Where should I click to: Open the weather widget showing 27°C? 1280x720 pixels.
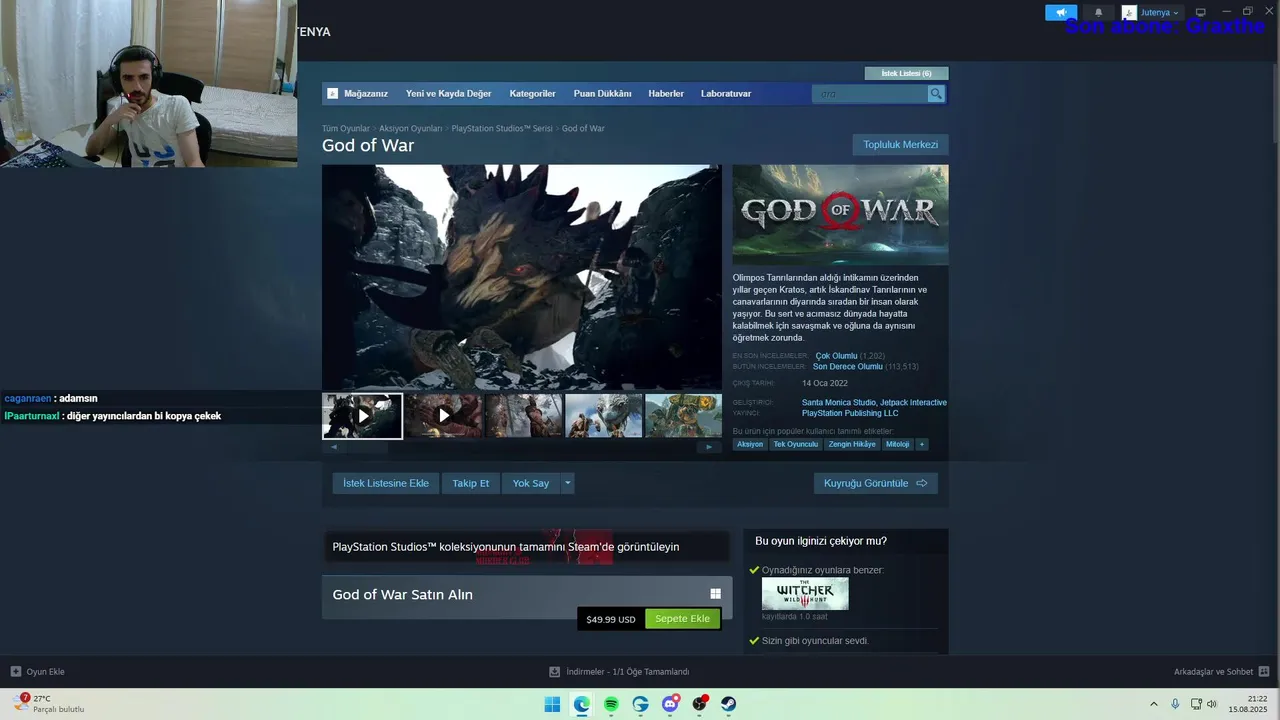pyautogui.click(x=50, y=704)
